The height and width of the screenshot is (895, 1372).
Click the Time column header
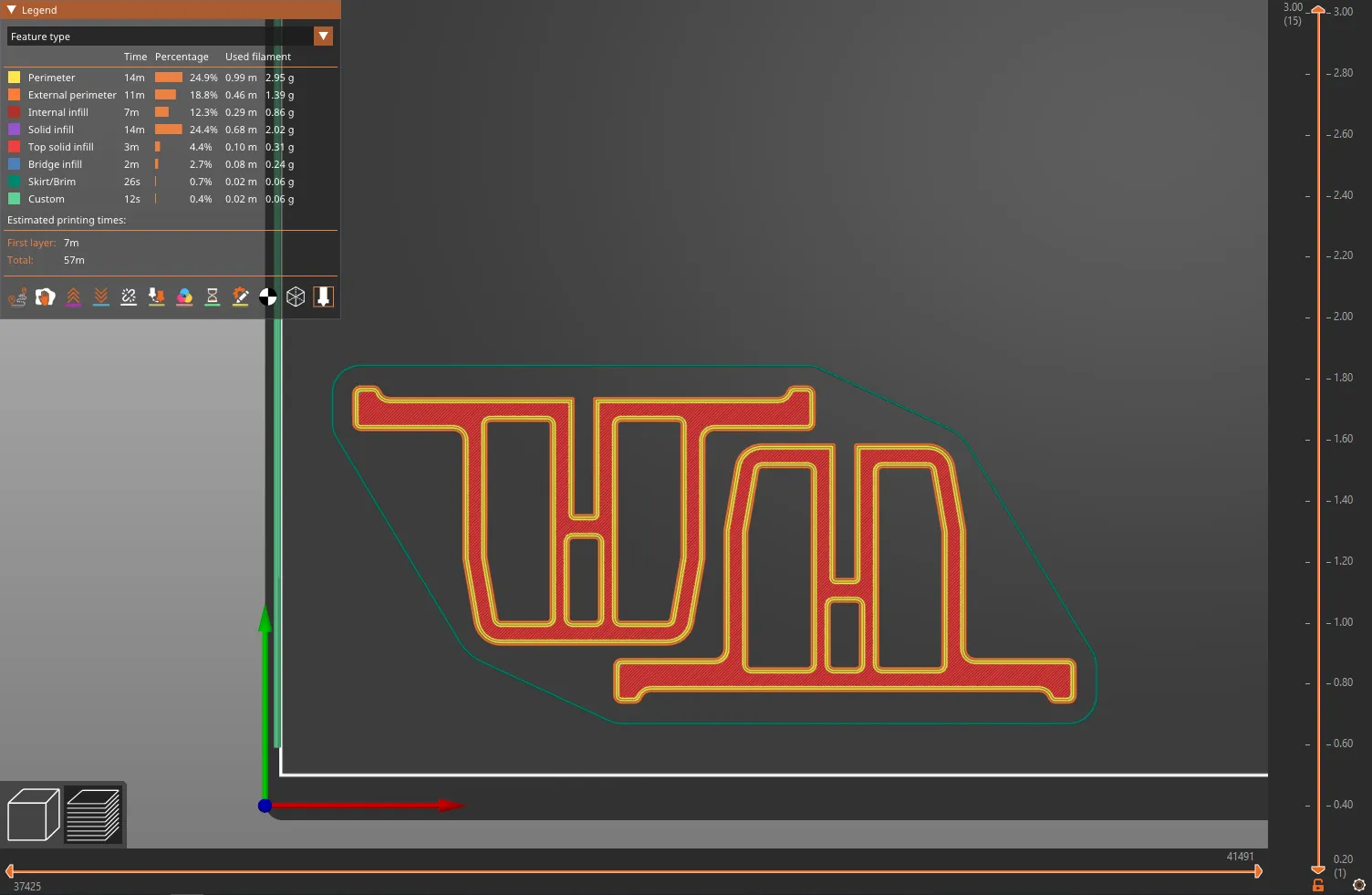[135, 57]
